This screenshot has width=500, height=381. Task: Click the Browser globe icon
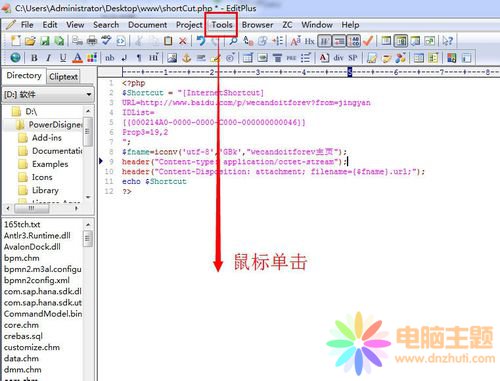coord(15,58)
